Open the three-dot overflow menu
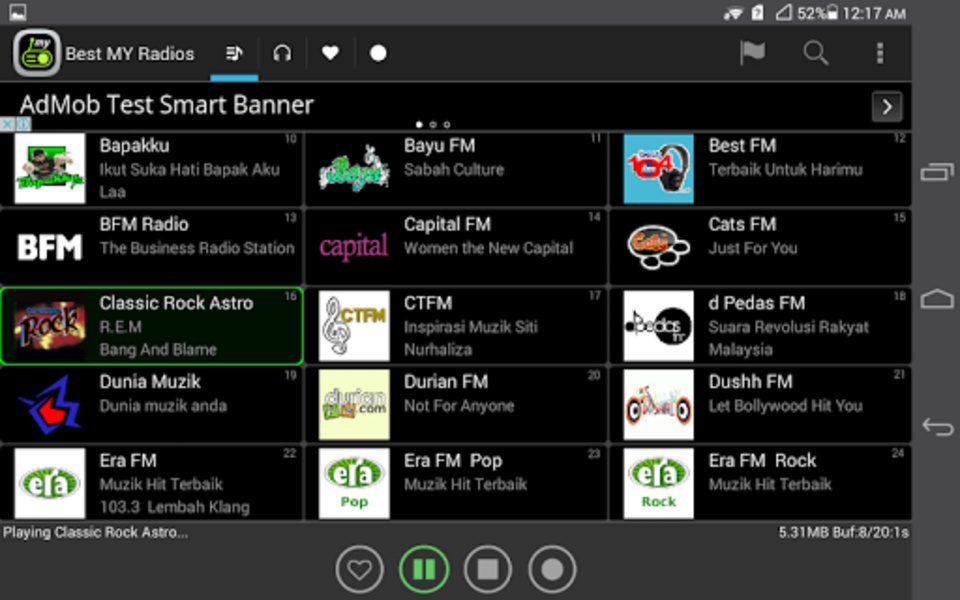Image resolution: width=960 pixels, height=600 pixels. 880,53
